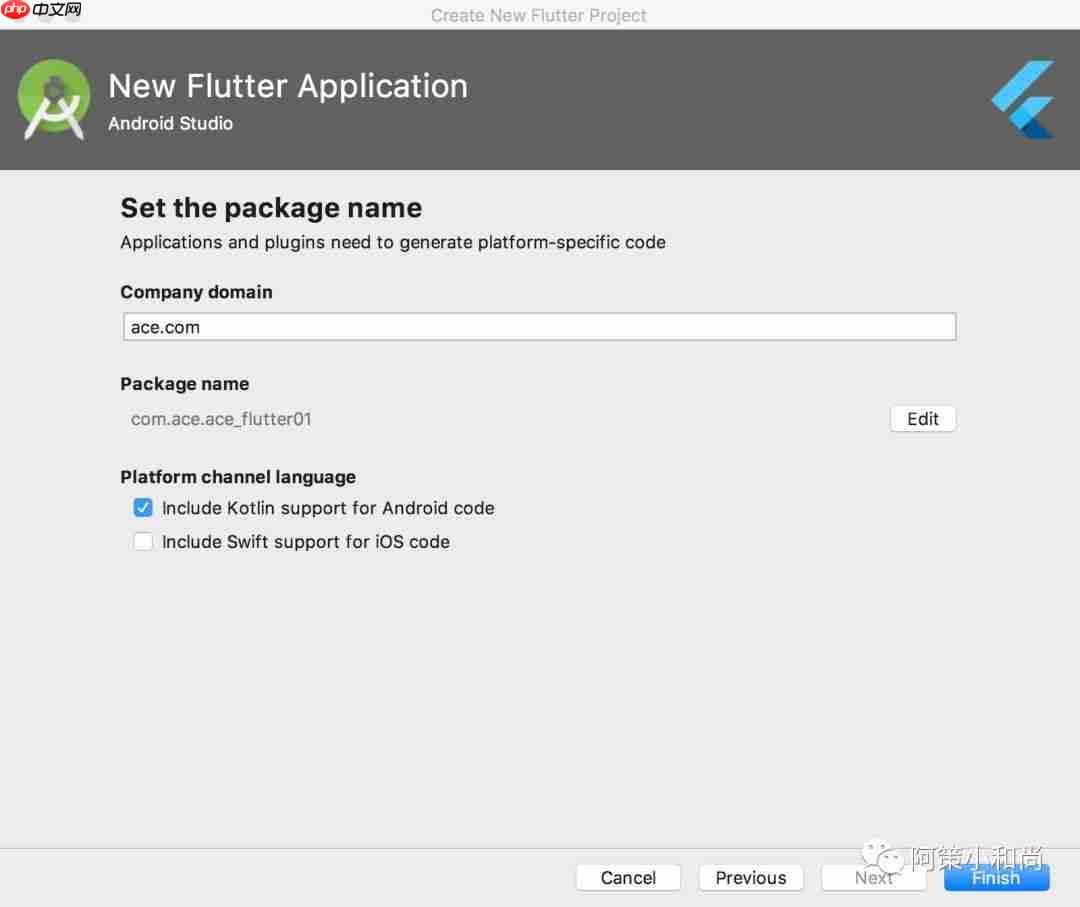Click the Create New Flutter Project title bar
Image resolution: width=1080 pixels, height=907 pixels.
pos(539,15)
